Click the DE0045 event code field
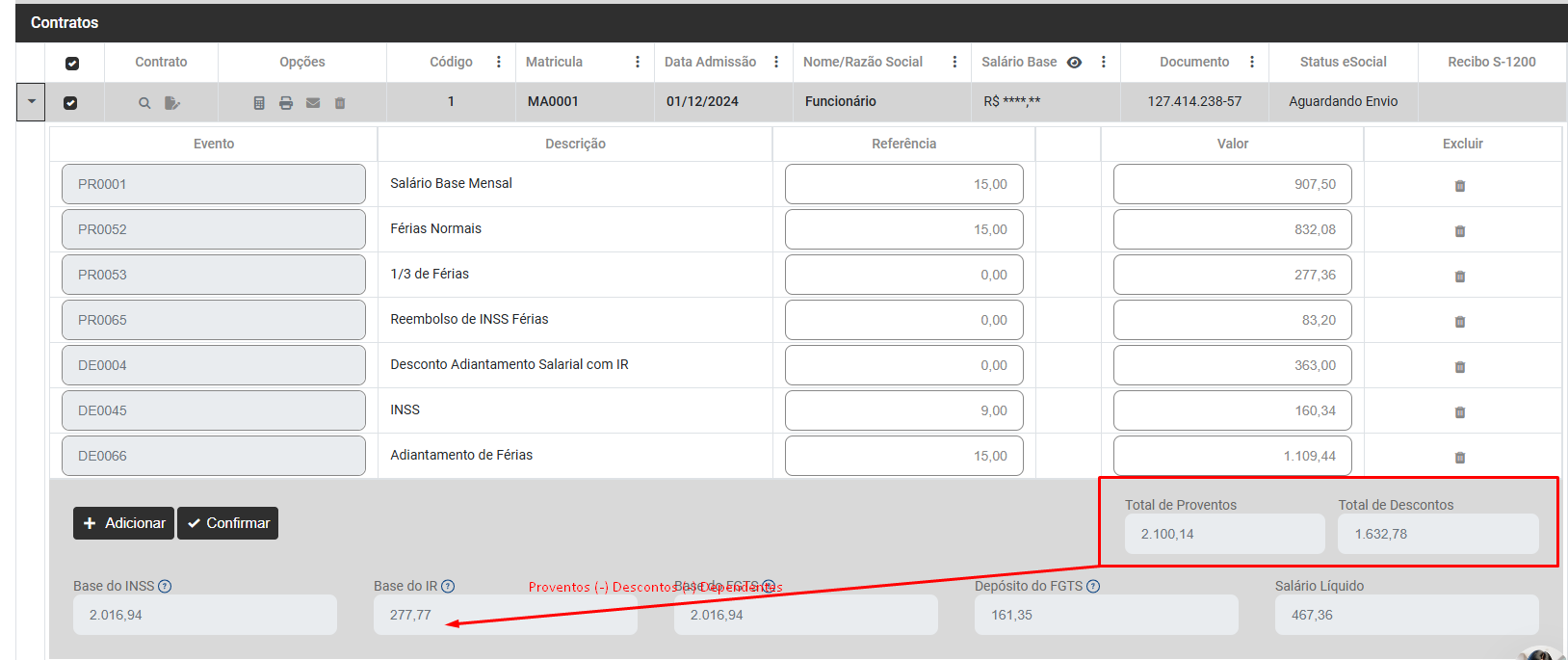Image resolution: width=1568 pixels, height=660 pixels. tap(214, 410)
